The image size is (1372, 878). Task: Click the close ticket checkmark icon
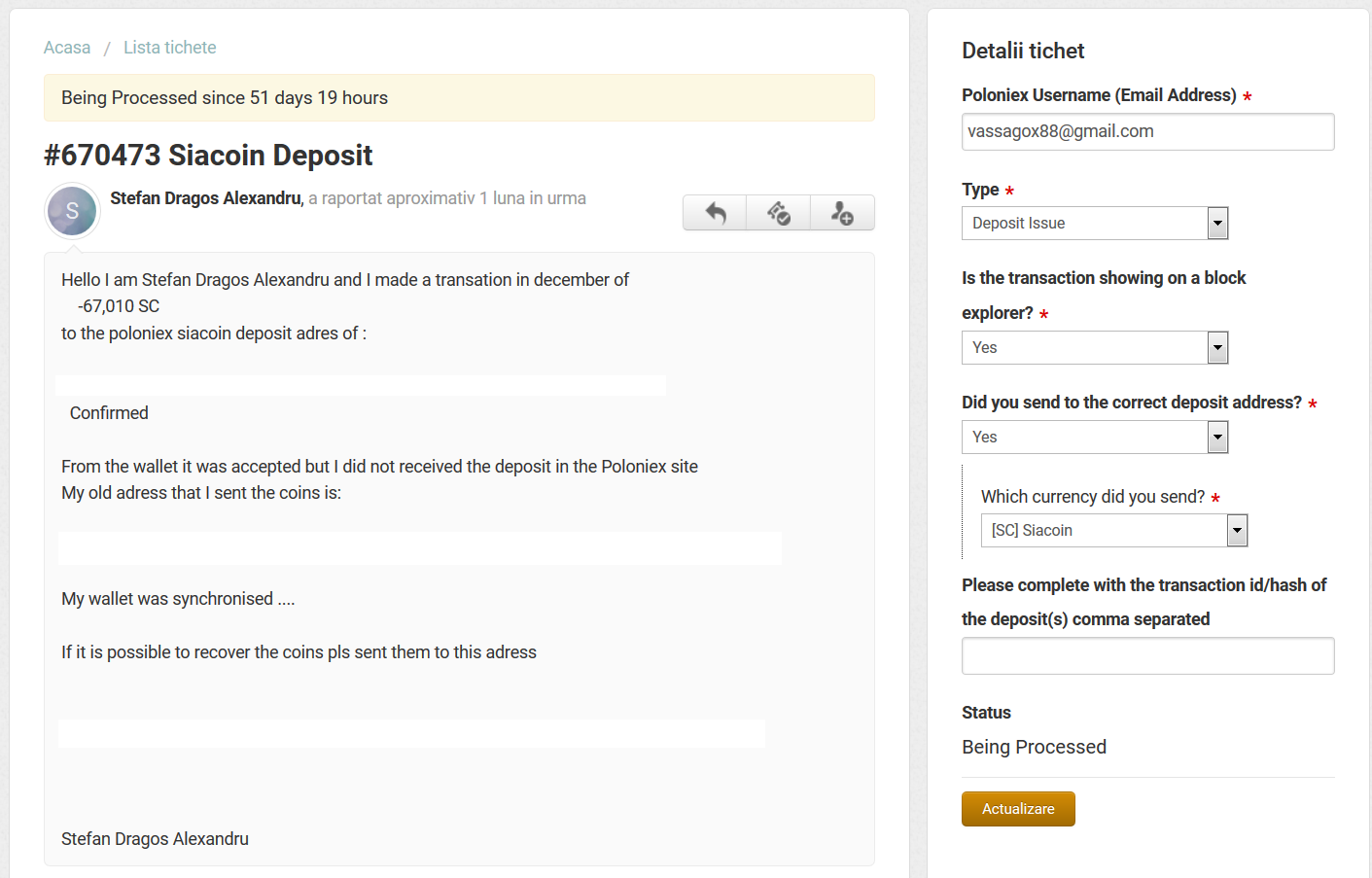click(x=779, y=213)
